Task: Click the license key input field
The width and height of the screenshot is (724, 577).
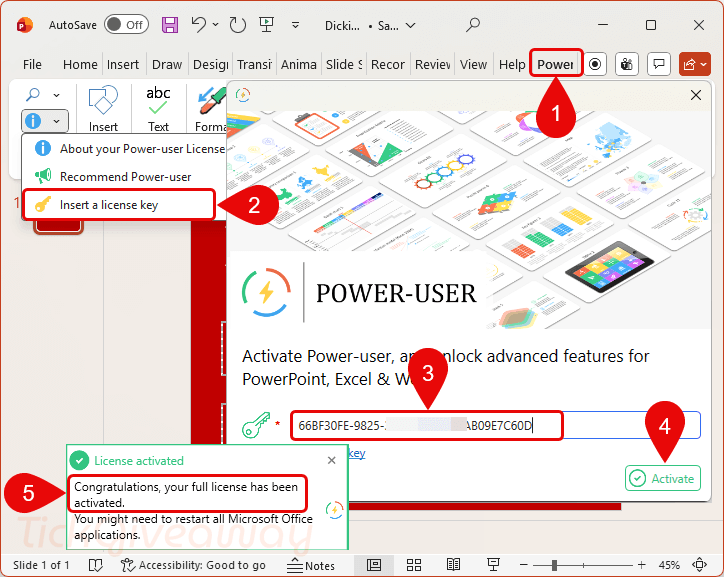Action: pos(495,425)
